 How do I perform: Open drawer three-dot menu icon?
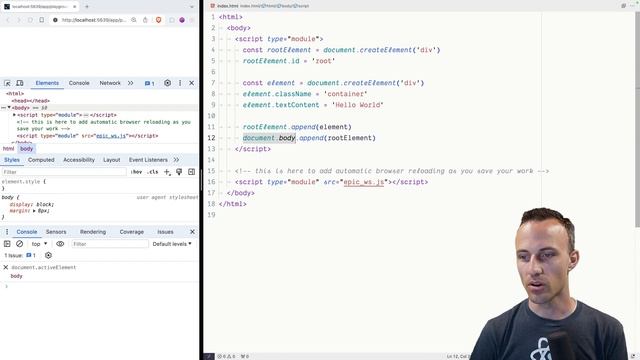[x=7, y=231]
